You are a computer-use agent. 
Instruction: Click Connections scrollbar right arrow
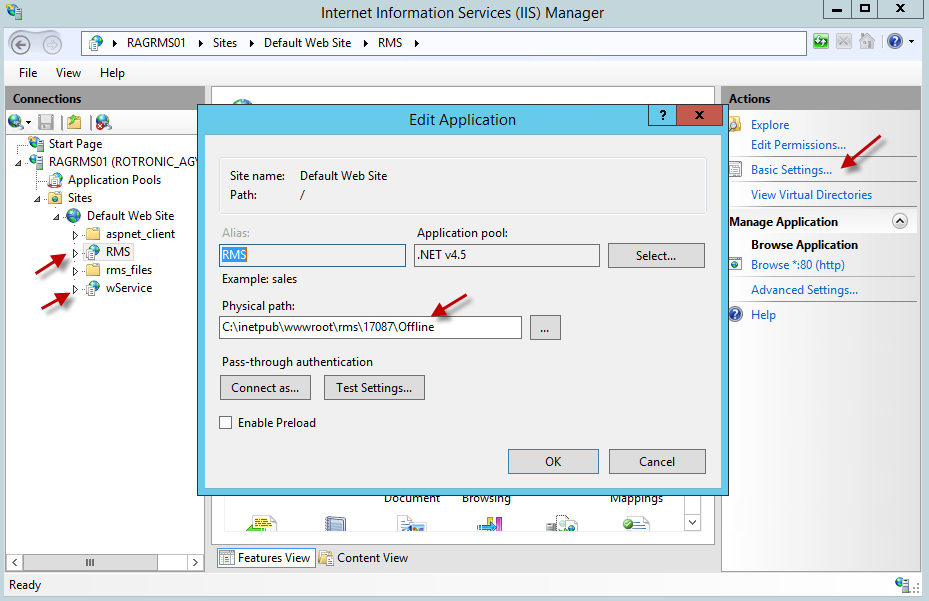tap(195, 562)
